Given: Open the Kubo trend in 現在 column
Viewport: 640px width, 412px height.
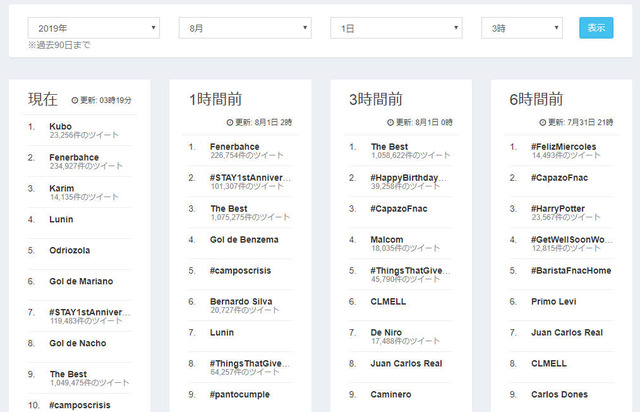Looking at the screenshot, I should (60, 126).
